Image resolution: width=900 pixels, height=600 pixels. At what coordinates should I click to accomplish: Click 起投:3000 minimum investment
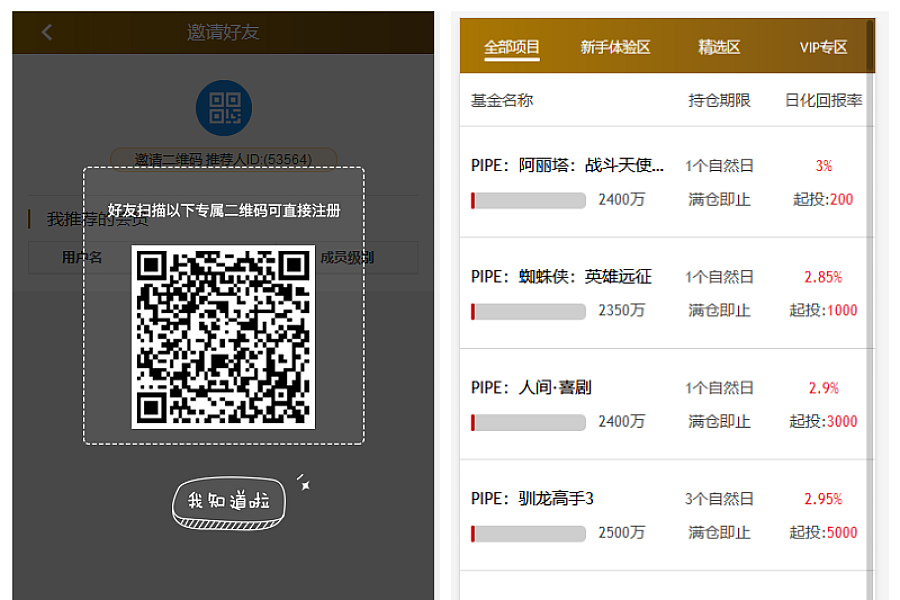click(x=823, y=421)
